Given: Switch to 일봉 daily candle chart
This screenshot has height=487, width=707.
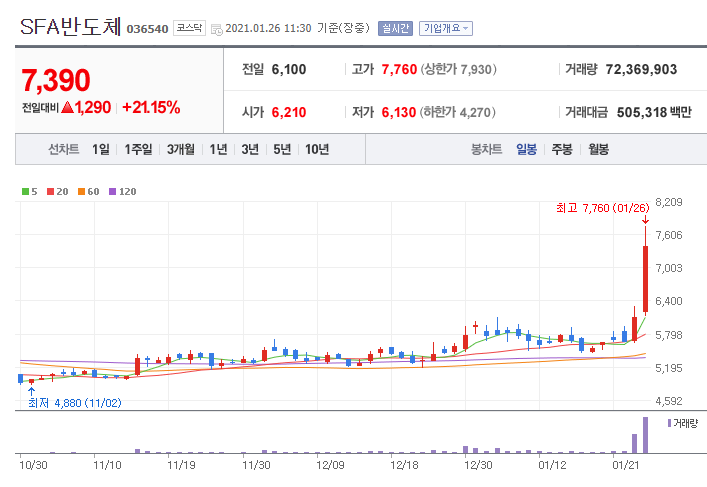Looking at the screenshot, I should click(x=527, y=149).
